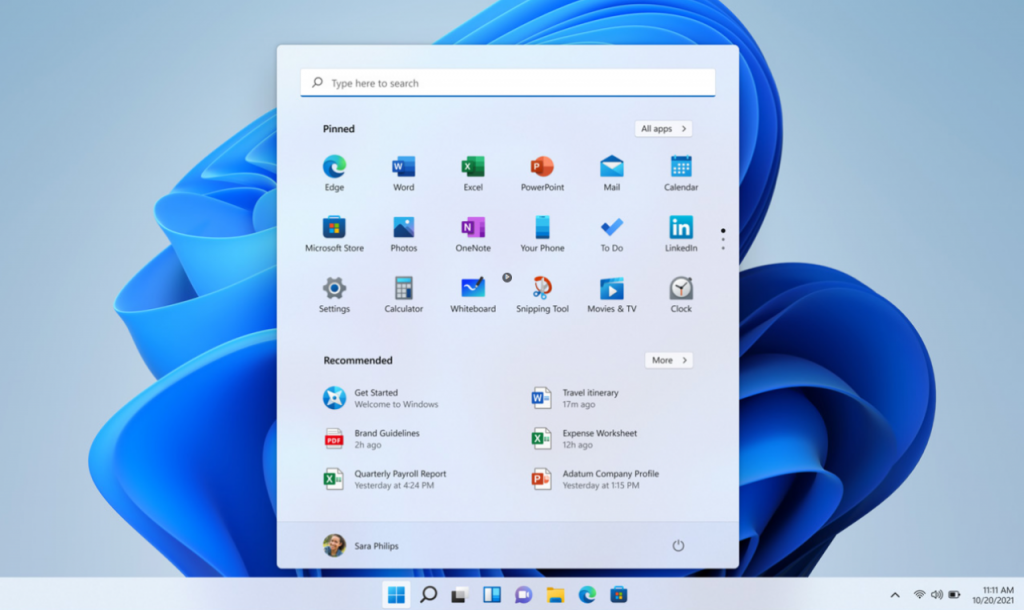Image resolution: width=1024 pixels, height=610 pixels.
Task: Open the Edge pinned app
Action: (334, 173)
